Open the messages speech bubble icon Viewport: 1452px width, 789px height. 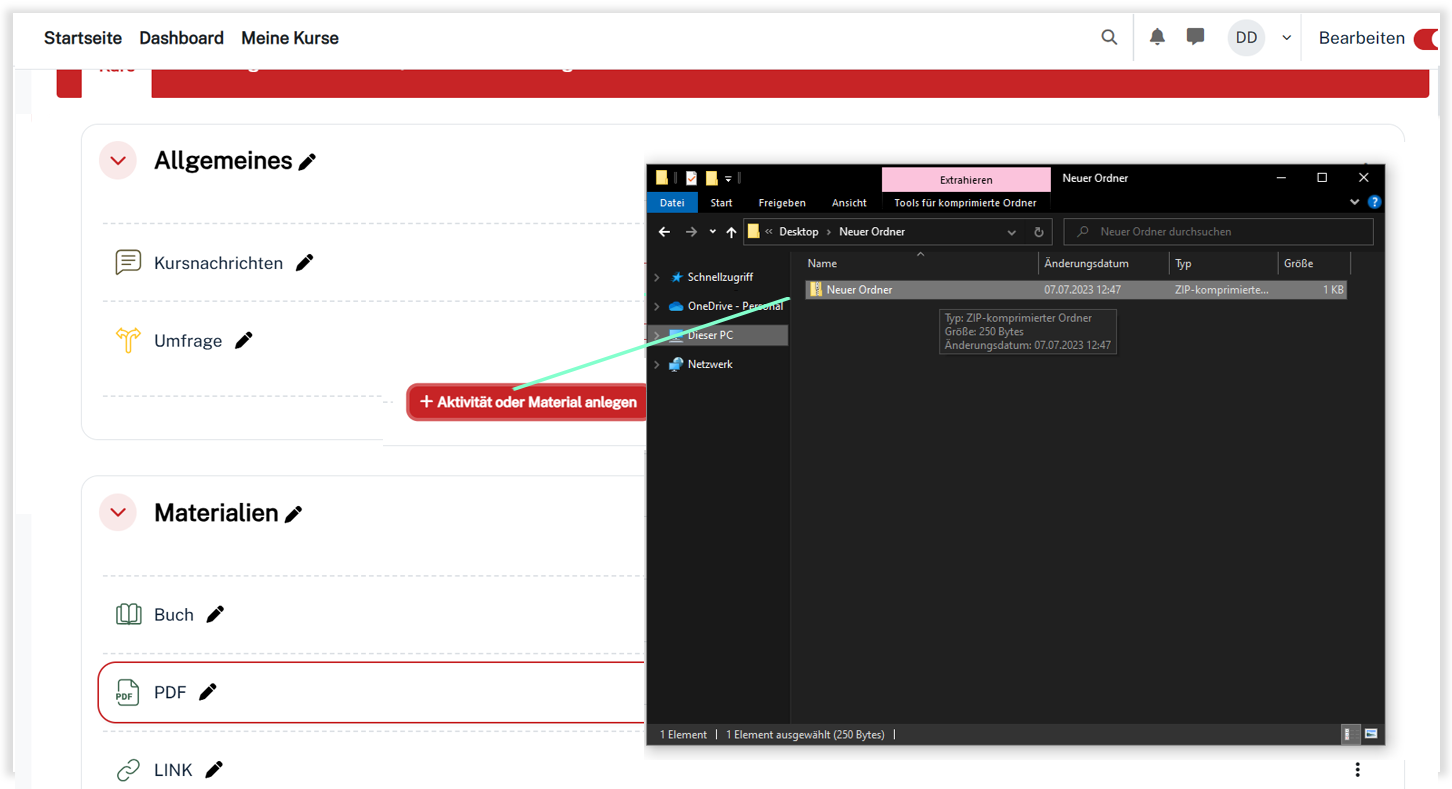click(x=1195, y=38)
